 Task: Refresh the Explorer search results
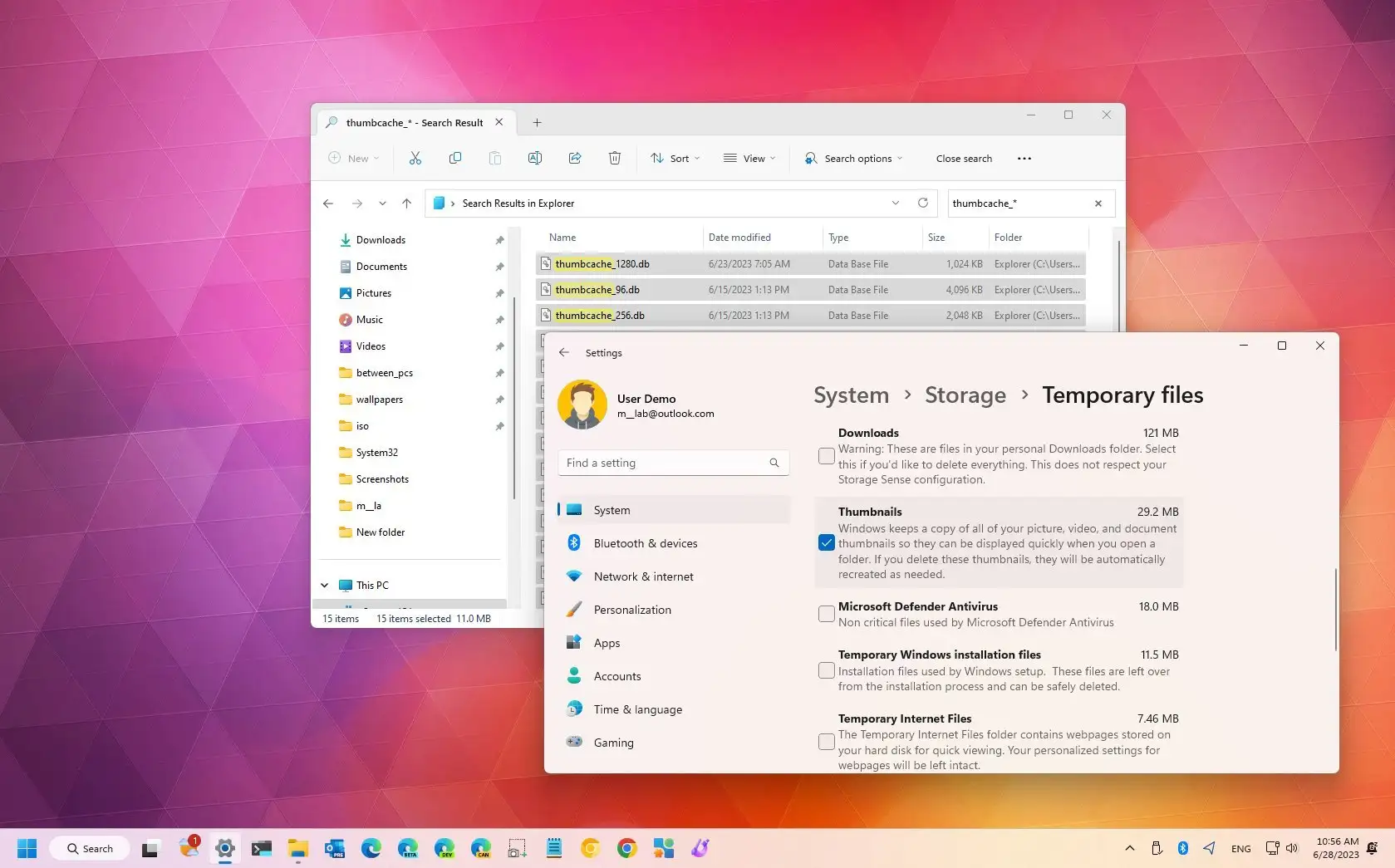pyautogui.click(x=923, y=203)
